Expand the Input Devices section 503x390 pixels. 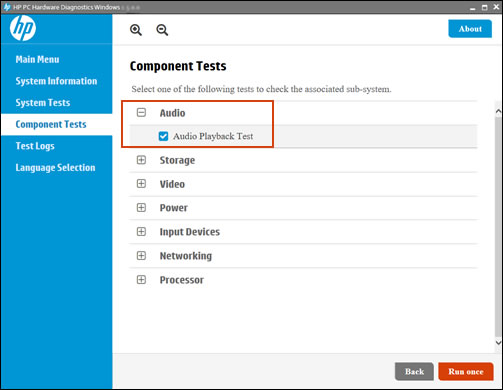141,232
